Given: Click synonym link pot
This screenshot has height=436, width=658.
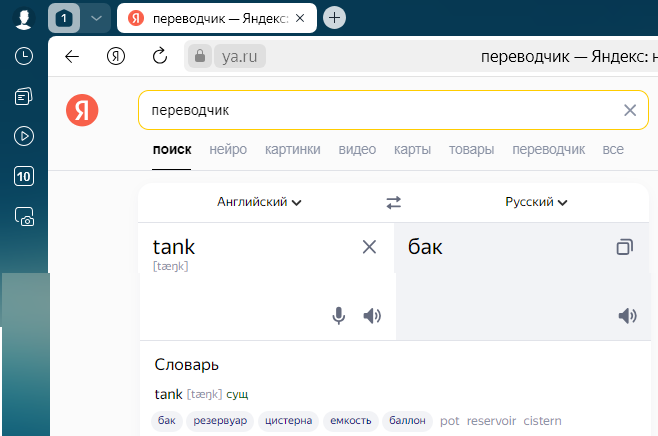Looking at the screenshot, I should (449, 421).
